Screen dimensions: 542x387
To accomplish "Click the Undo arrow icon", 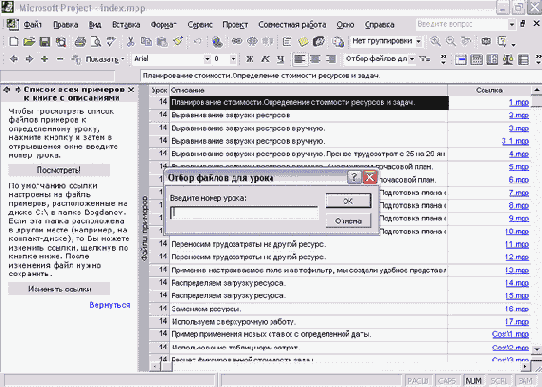I will coord(197,42).
